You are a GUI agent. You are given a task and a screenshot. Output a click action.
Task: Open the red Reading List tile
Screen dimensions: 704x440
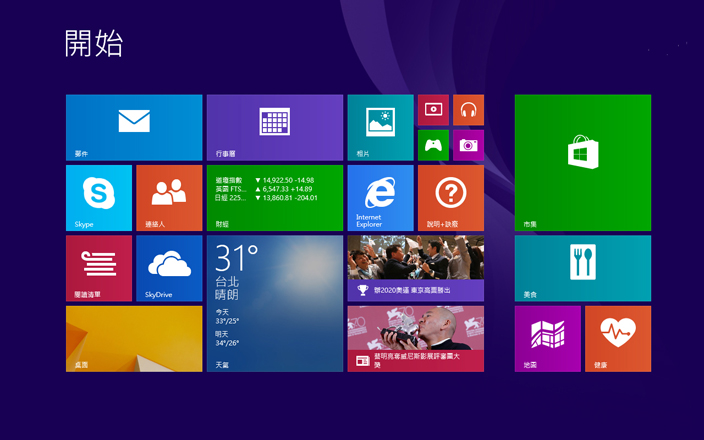(99, 268)
